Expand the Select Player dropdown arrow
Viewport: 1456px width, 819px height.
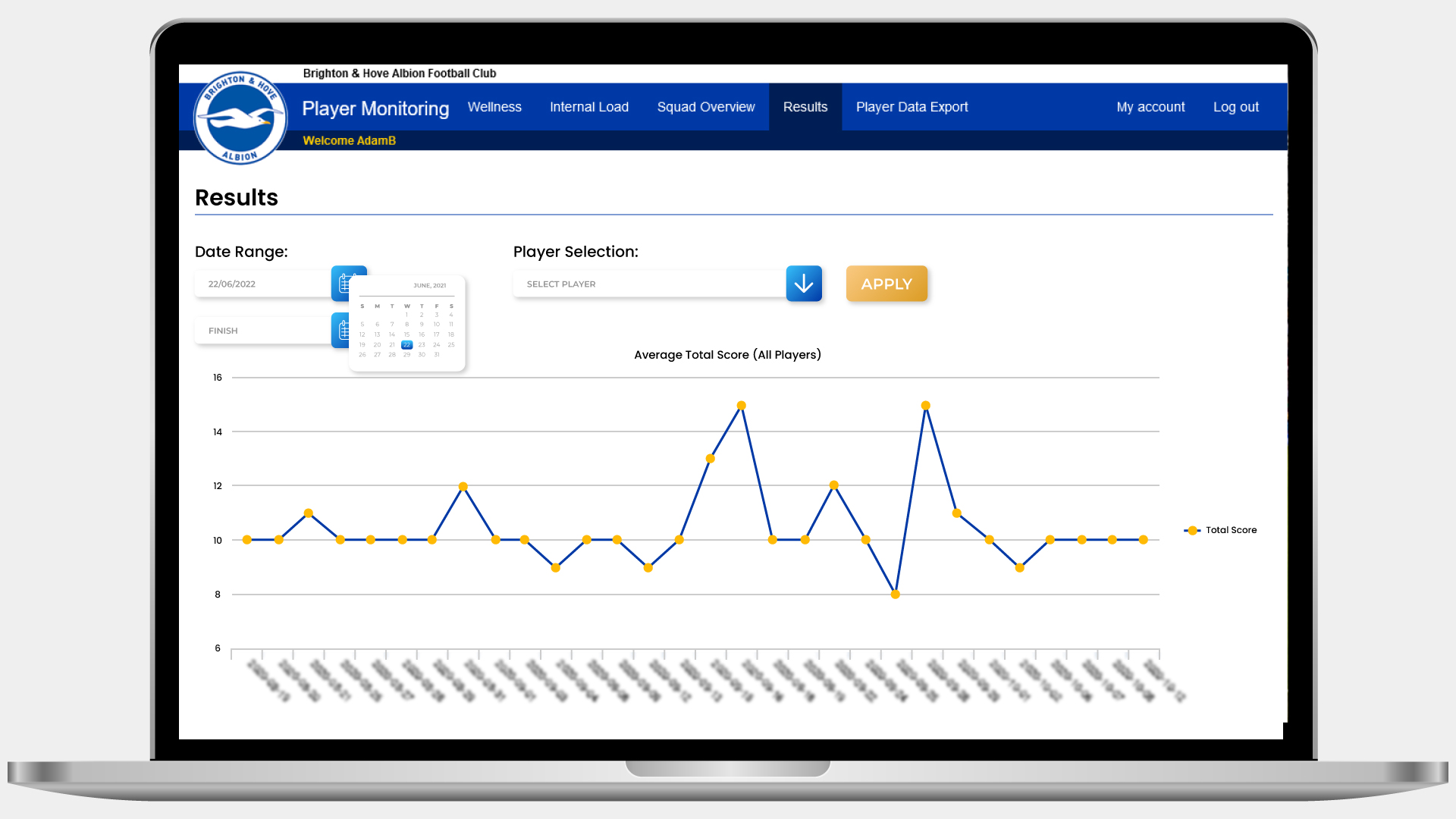804,284
